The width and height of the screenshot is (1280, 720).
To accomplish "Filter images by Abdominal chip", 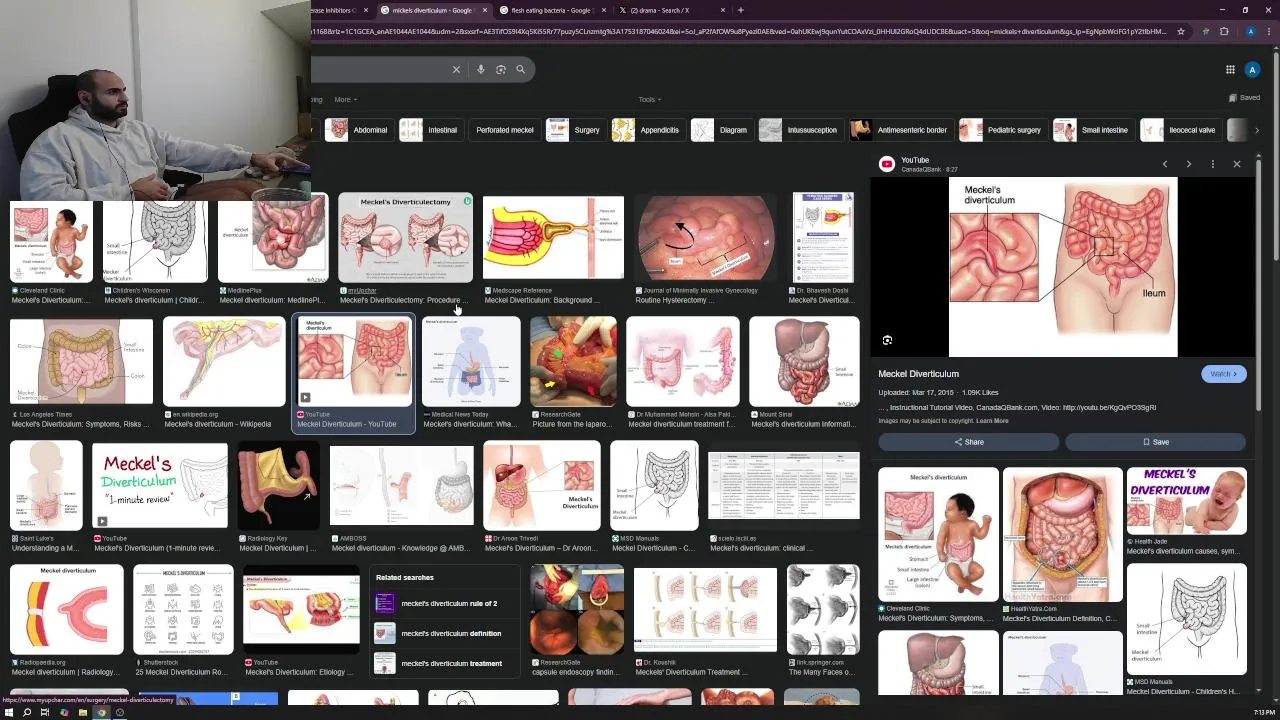I will point(358,130).
